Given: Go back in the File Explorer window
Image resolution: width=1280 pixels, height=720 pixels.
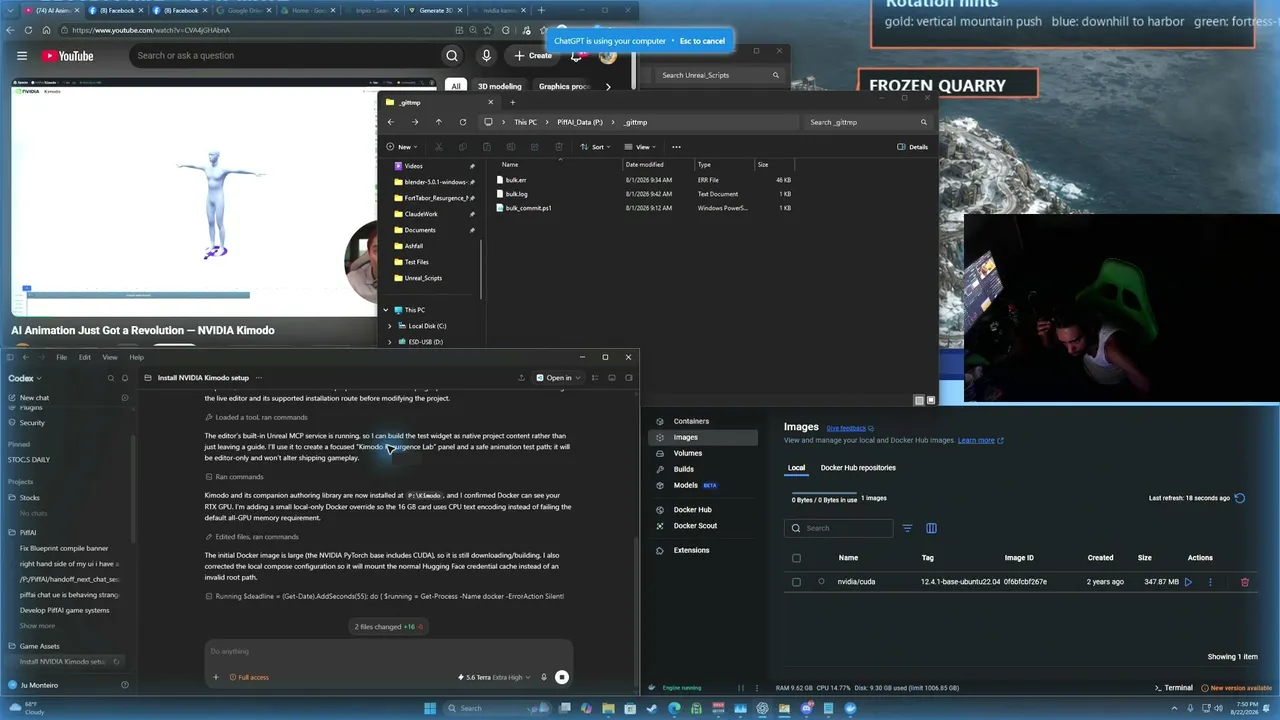Looking at the screenshot, I should tap(391, 122).
